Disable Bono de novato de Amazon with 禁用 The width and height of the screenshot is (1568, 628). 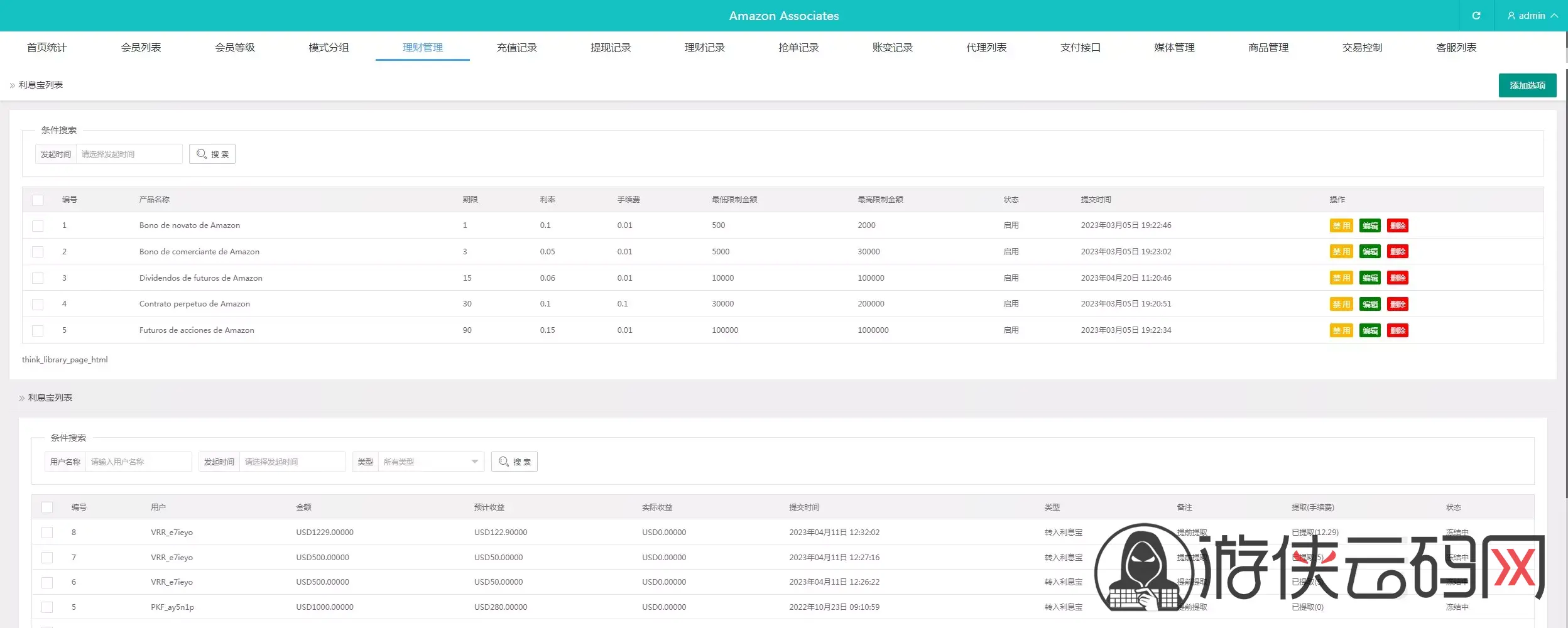tap(1341, 225)
